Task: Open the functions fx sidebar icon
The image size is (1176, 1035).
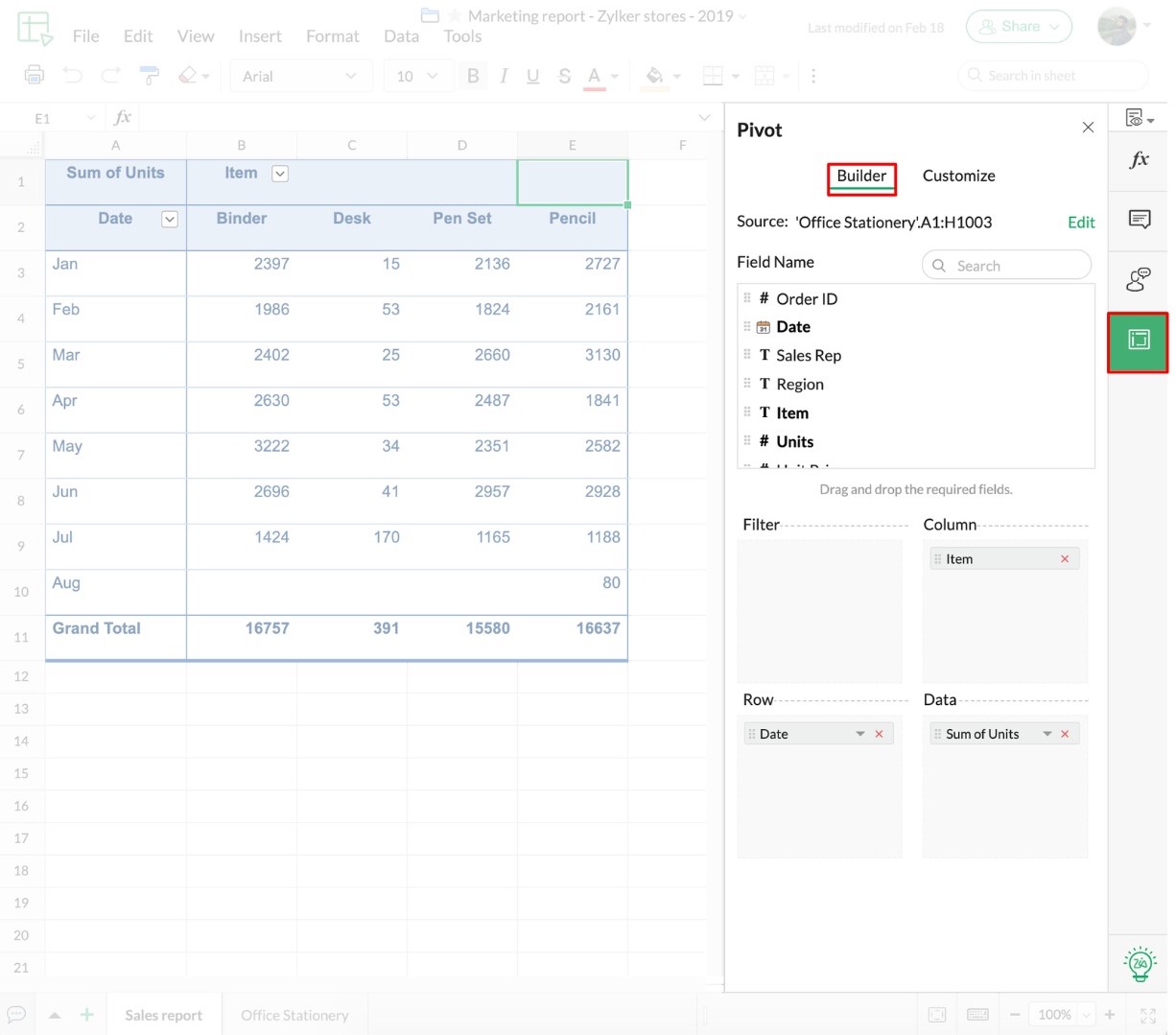Action: click(x=1139, y=160)
